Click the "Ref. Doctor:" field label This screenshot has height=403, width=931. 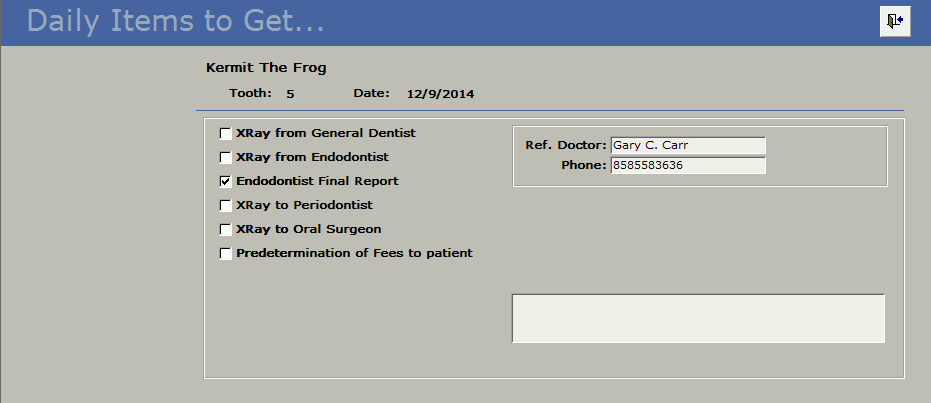pos(566,146)
